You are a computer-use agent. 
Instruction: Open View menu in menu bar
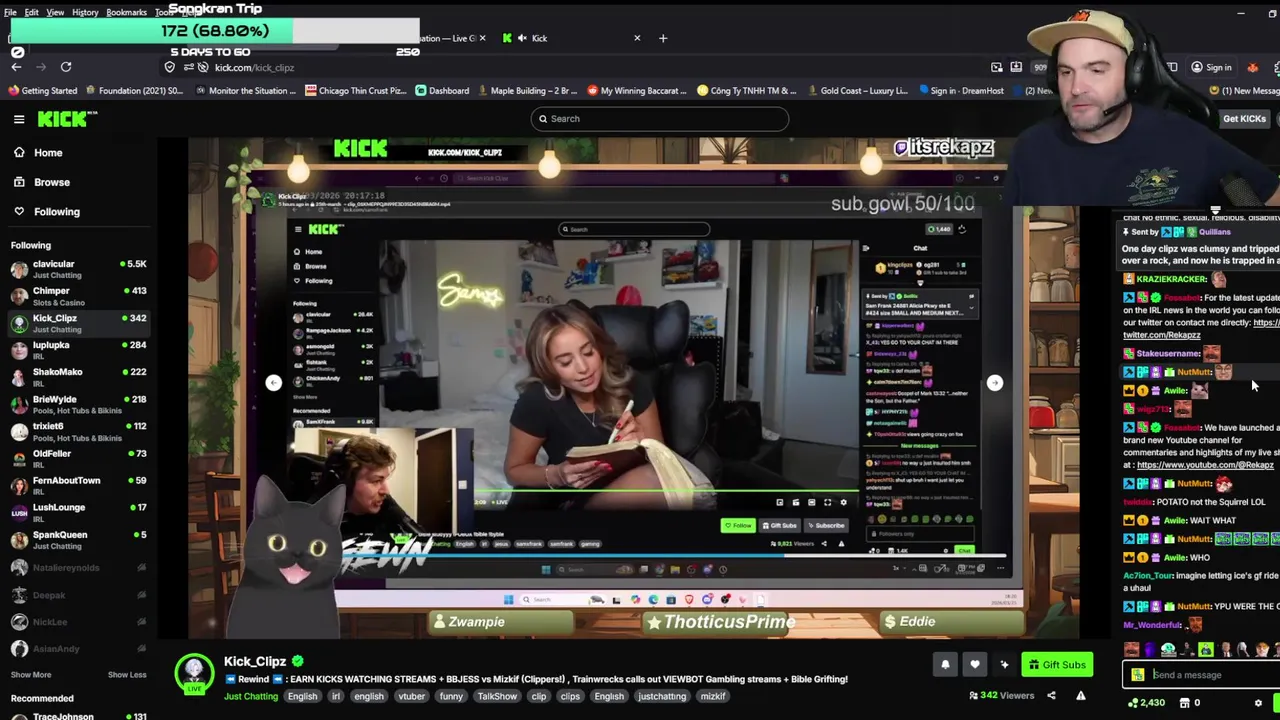point(55,12)
